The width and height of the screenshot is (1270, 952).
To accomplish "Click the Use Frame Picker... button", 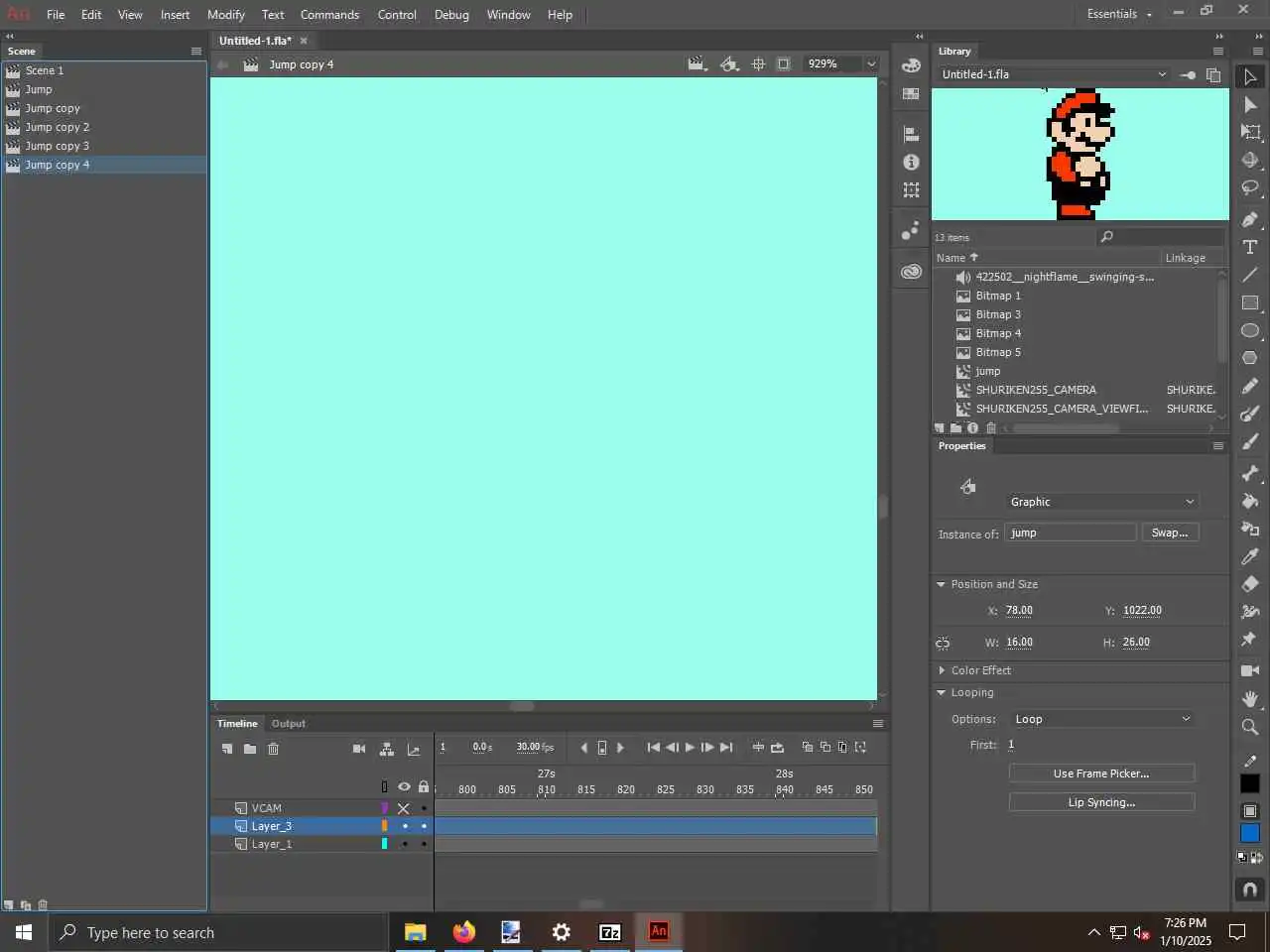I will pos(1101,773).
